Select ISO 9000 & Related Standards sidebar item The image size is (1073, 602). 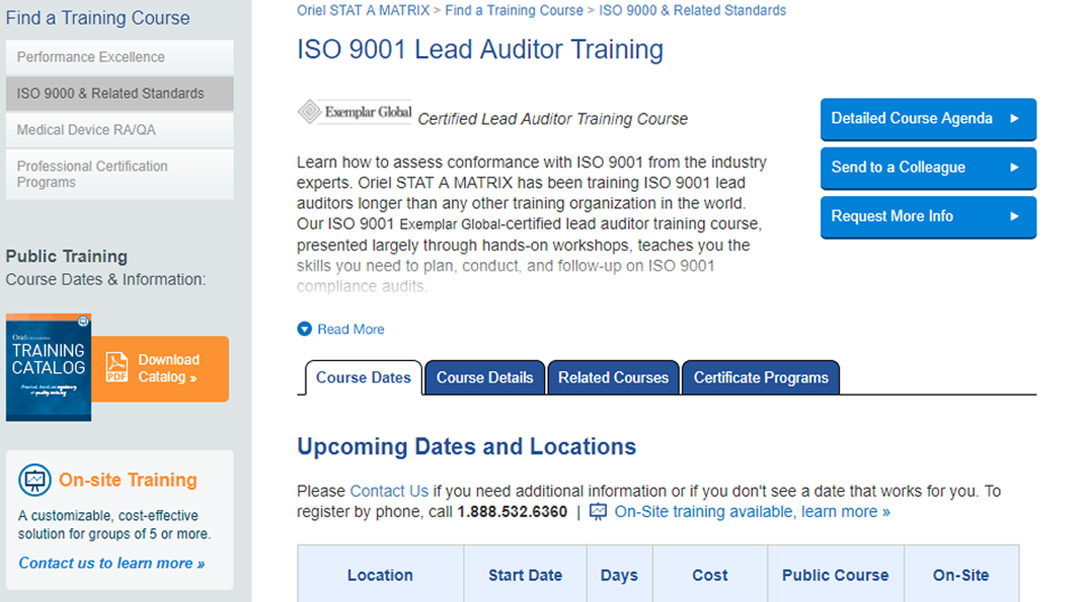coord(120,94)
